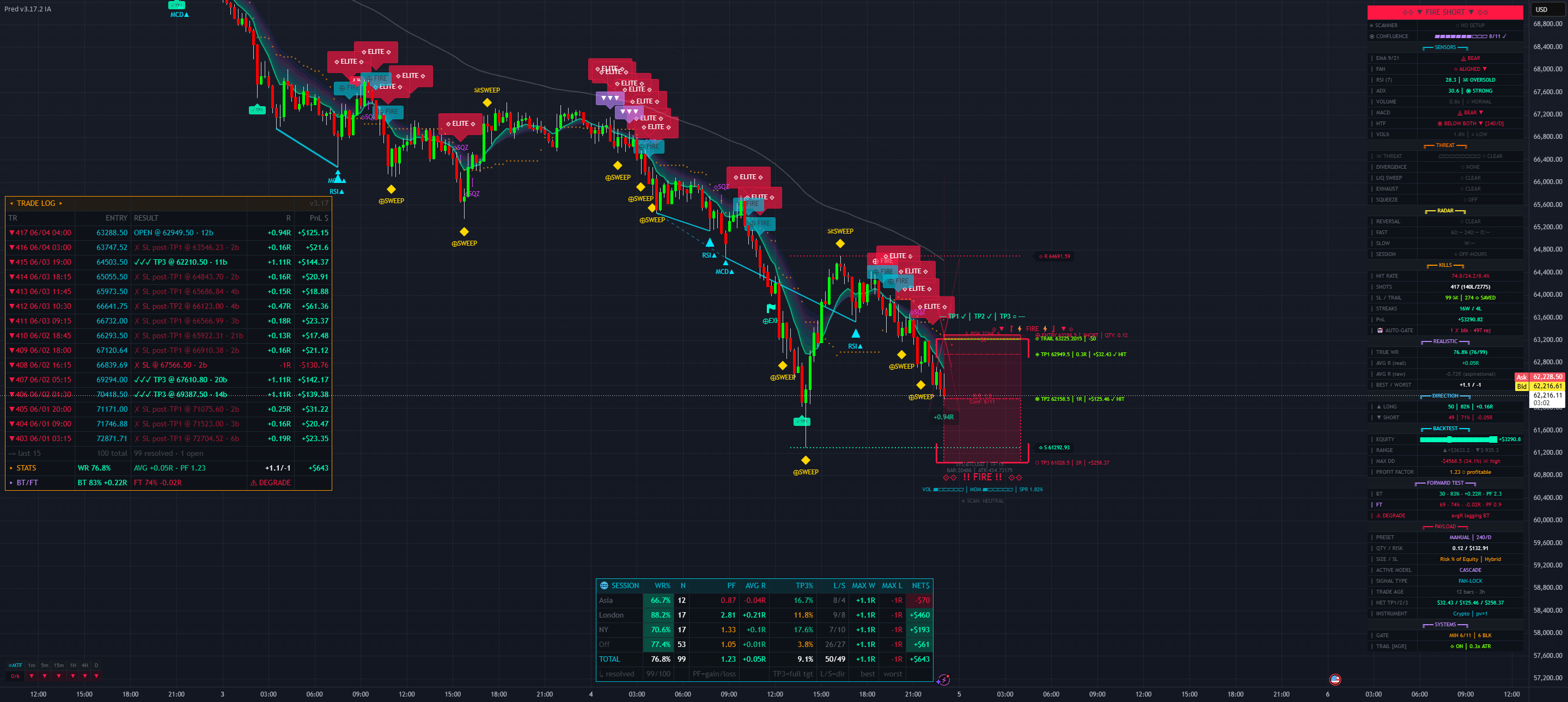Click the TP3 61028.5 target label

tap(1072, 463)
